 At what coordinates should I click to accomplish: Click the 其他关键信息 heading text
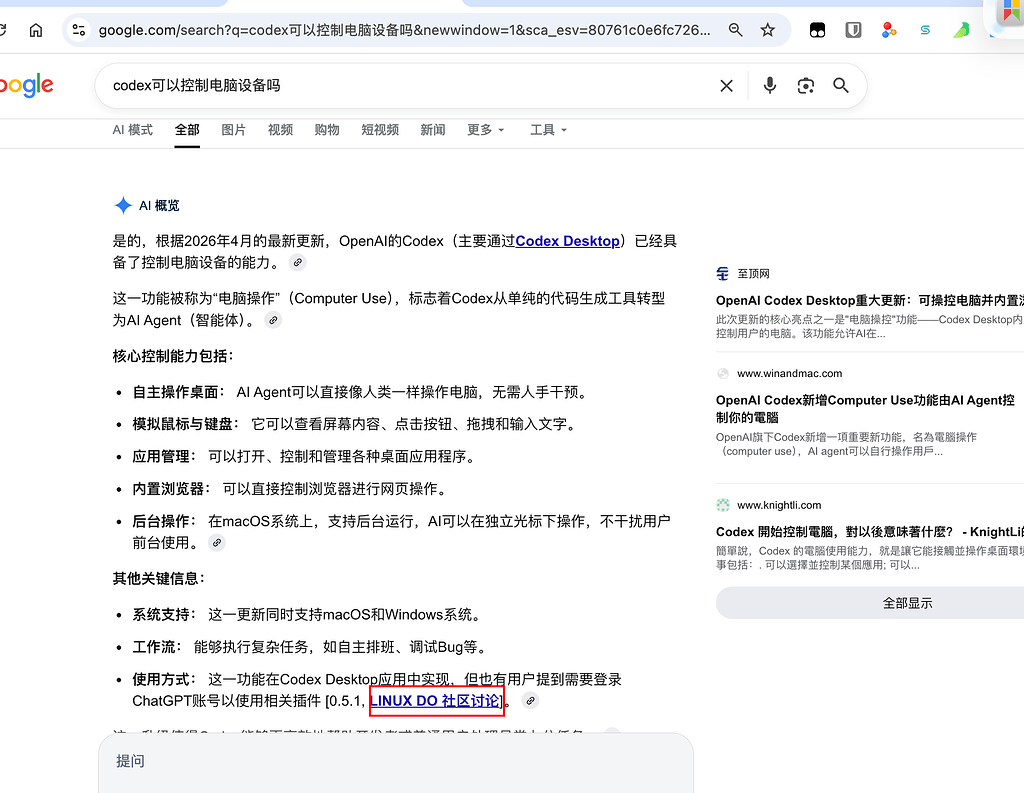coord(159,579)
